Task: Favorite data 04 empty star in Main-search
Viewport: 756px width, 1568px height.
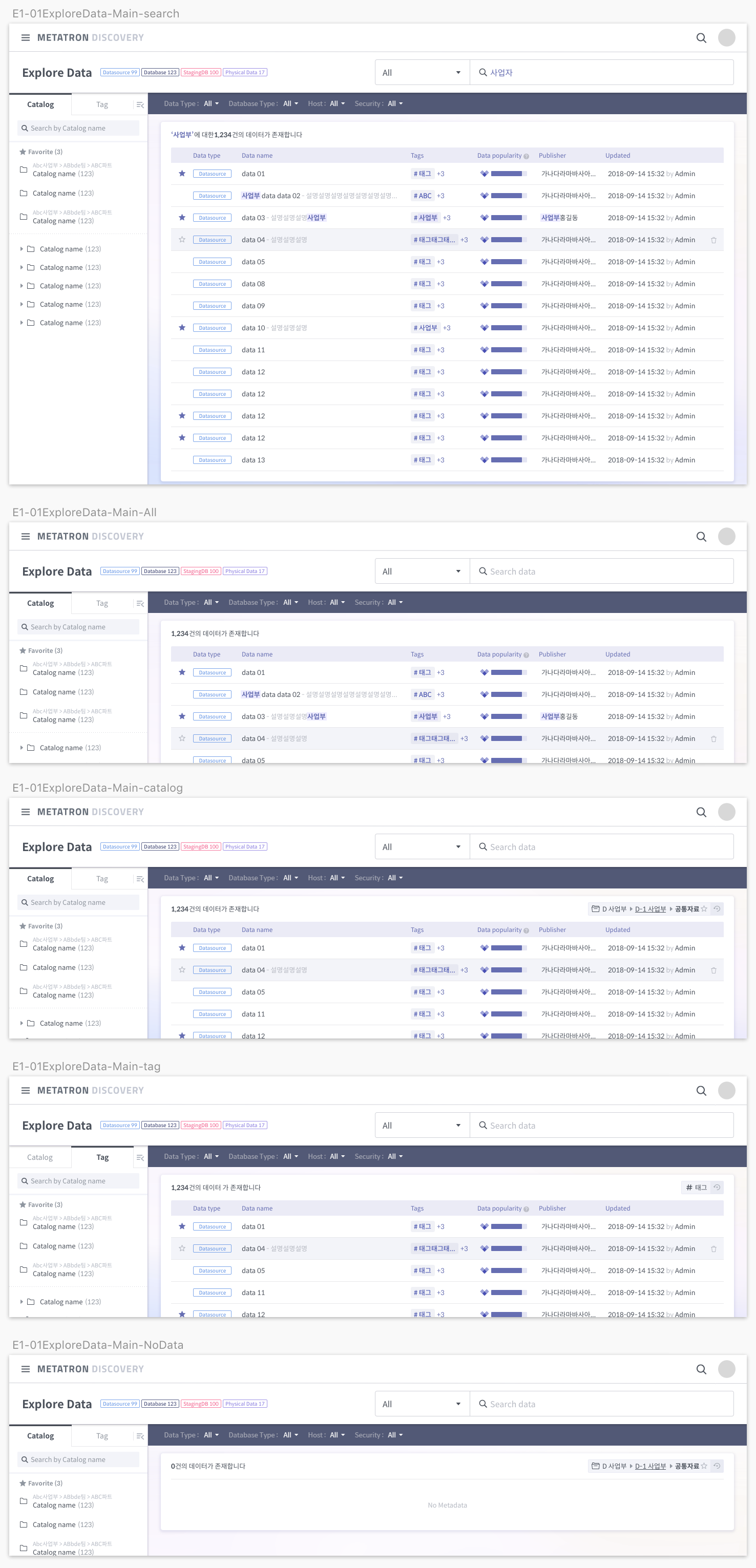Action: click(x=182, y=239)
